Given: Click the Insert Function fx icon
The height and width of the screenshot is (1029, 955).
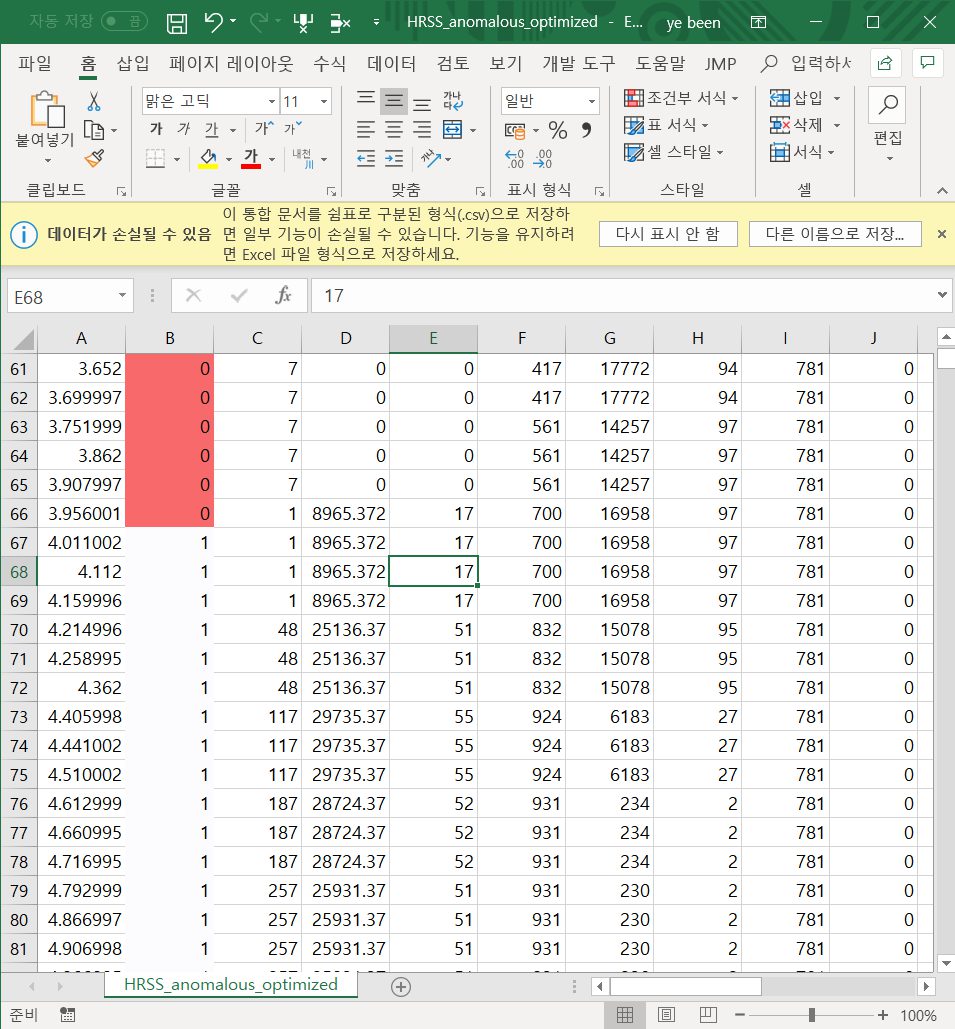Looking at the screenshot, I should [x=283, y=296].
